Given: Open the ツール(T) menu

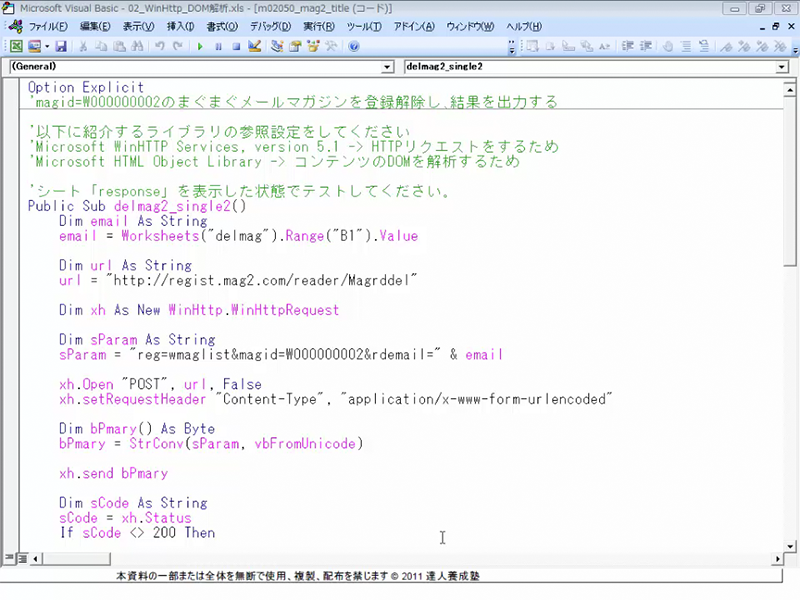Looking at the screenshot, I should (367, 26).
